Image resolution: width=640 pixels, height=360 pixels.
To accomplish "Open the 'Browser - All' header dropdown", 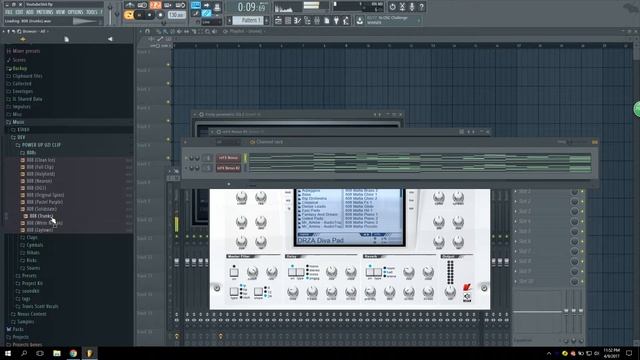I will (x=35, y=31).
